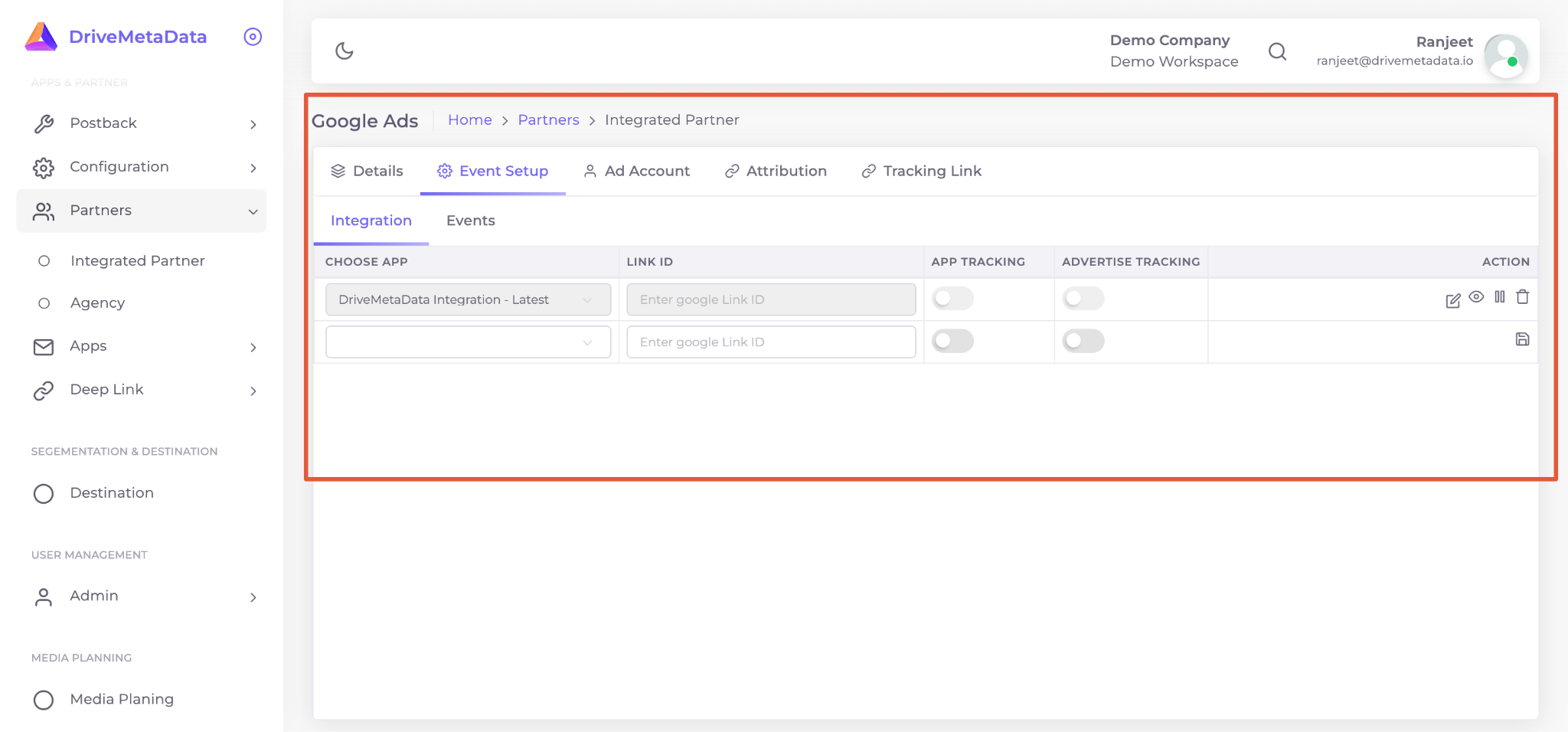Click the ranjeet@drivemetadata.io email text

(x=1394, y=60)
